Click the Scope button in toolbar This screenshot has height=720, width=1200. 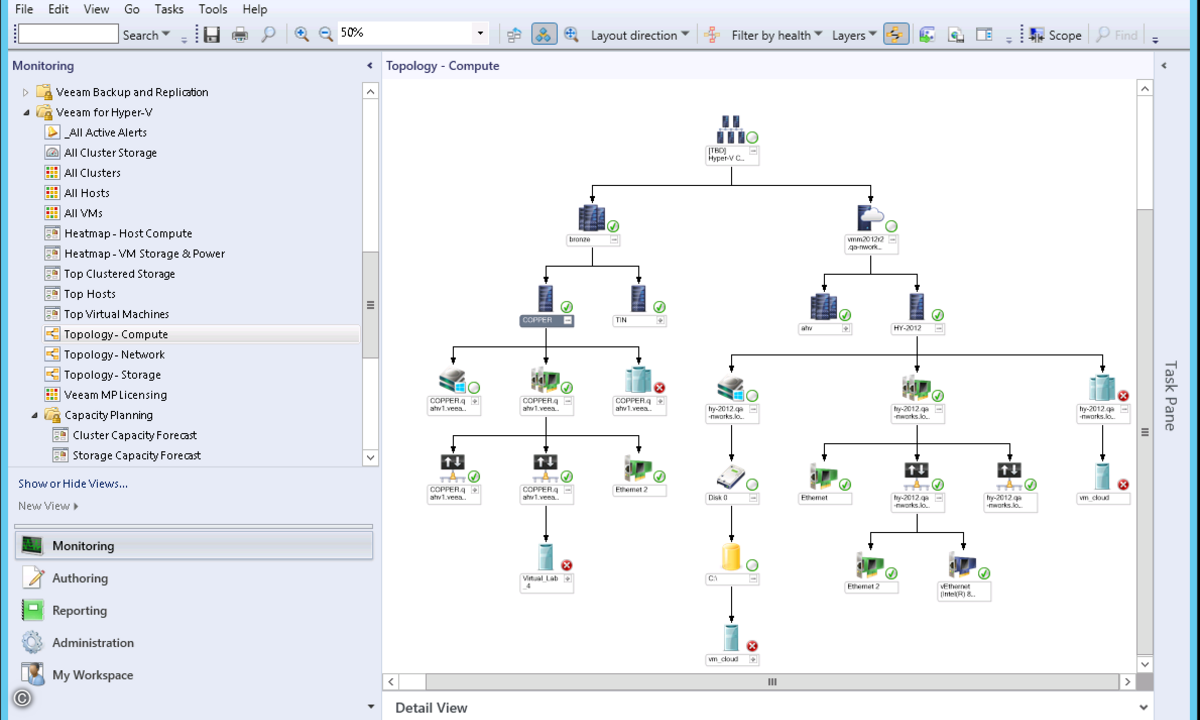[1055, 35]
